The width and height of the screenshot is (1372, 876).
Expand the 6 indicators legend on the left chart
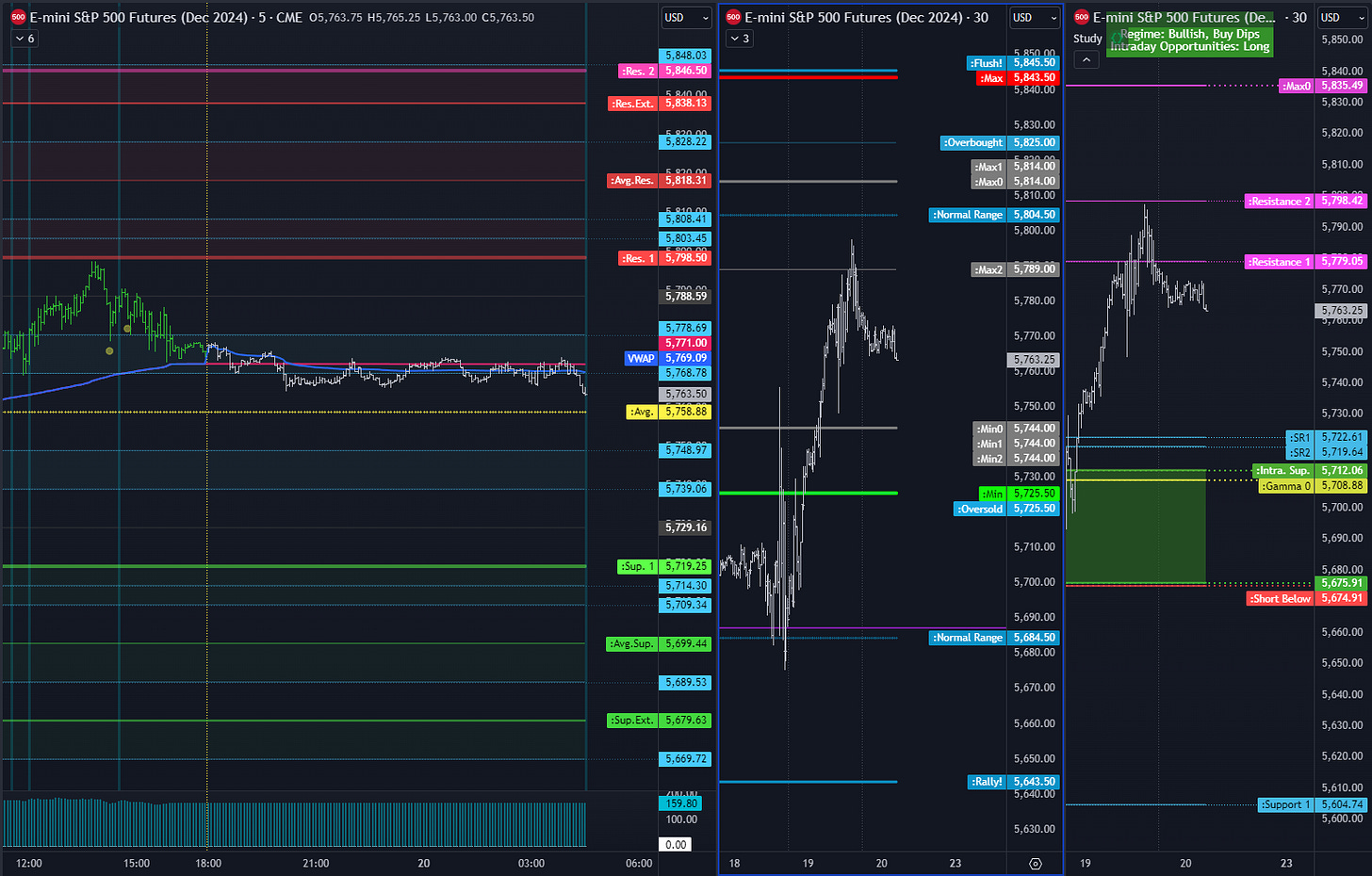24,39
